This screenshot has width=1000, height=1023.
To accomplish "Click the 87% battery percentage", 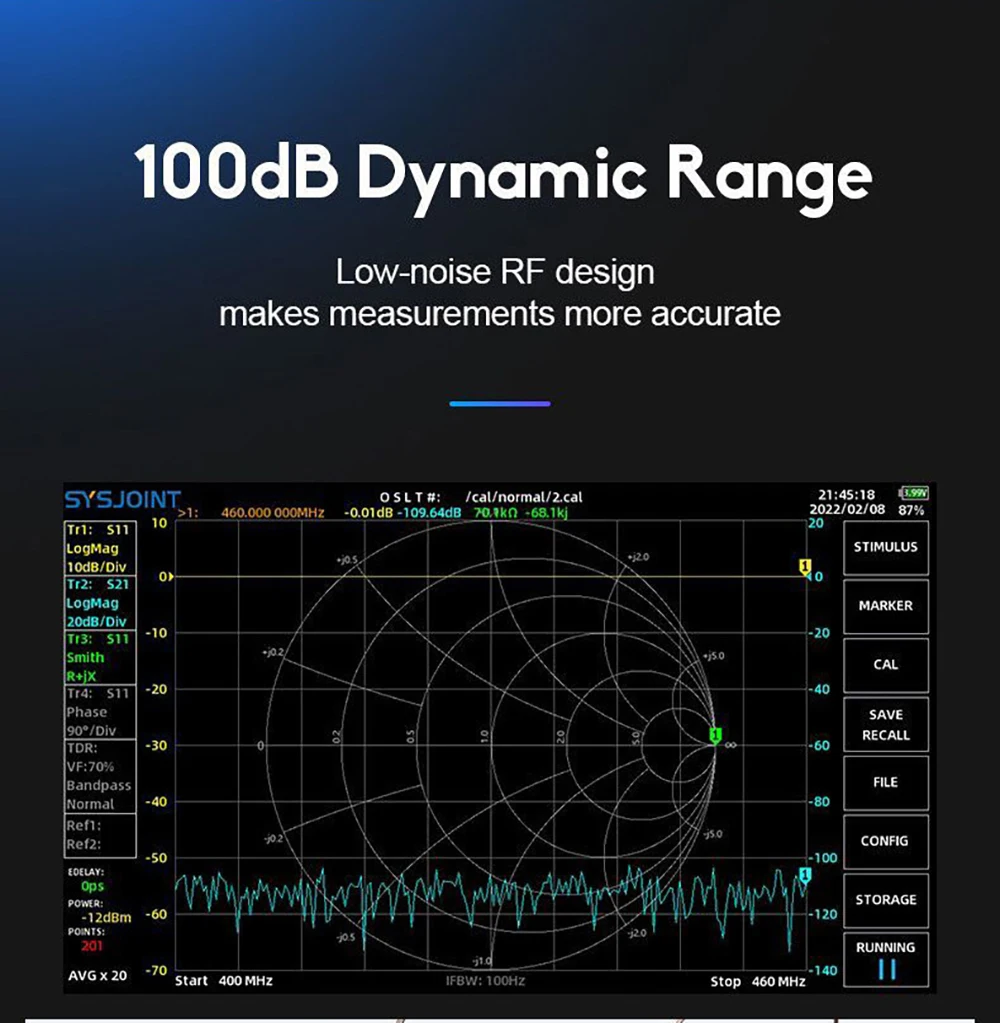I will 911,510.
